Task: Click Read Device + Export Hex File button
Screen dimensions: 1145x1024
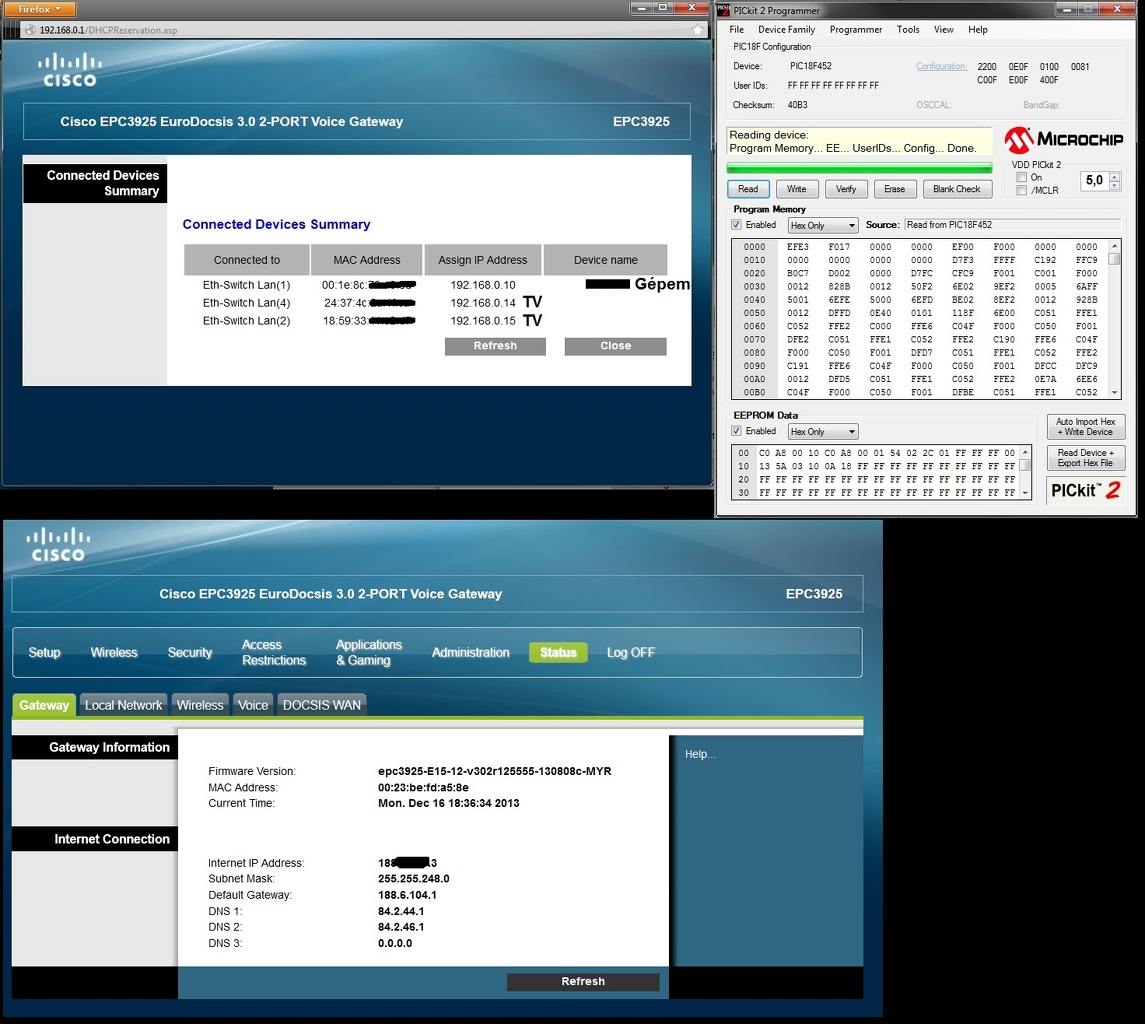Action: (x=1085, y=458)
